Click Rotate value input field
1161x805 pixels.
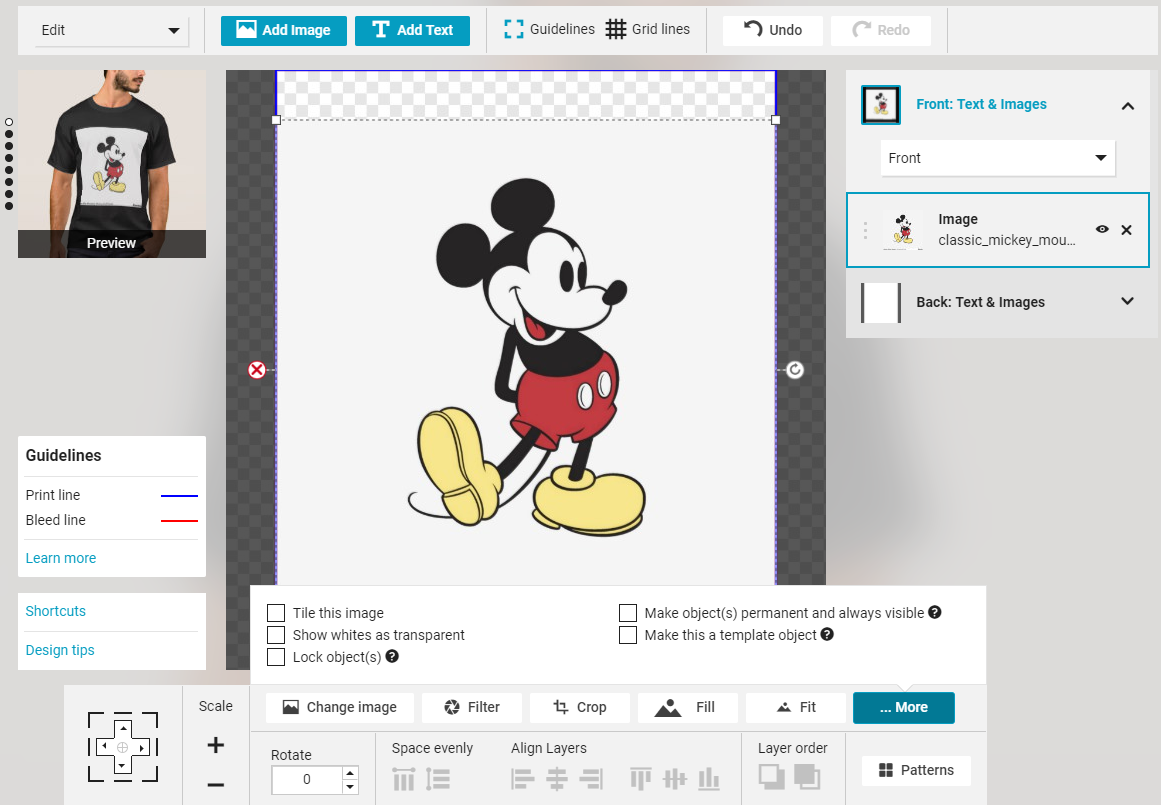coord(307,779)
